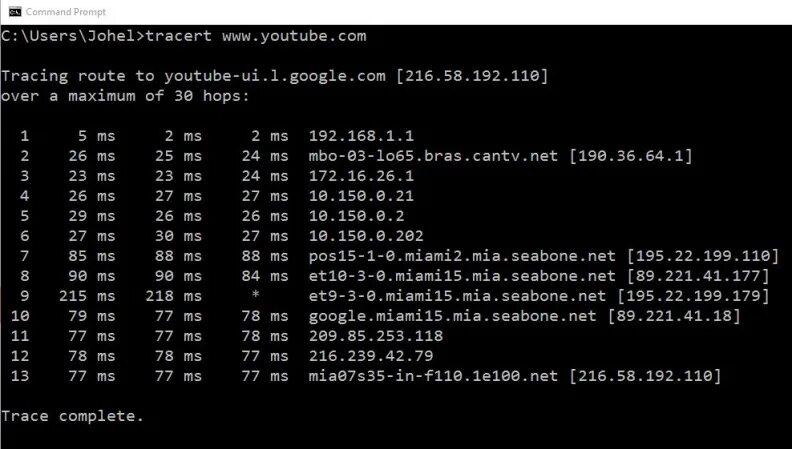Click the hop 3 address 172.16.26.1
The width and height of the screenshot is (792, 449).
tap(361, 176)
